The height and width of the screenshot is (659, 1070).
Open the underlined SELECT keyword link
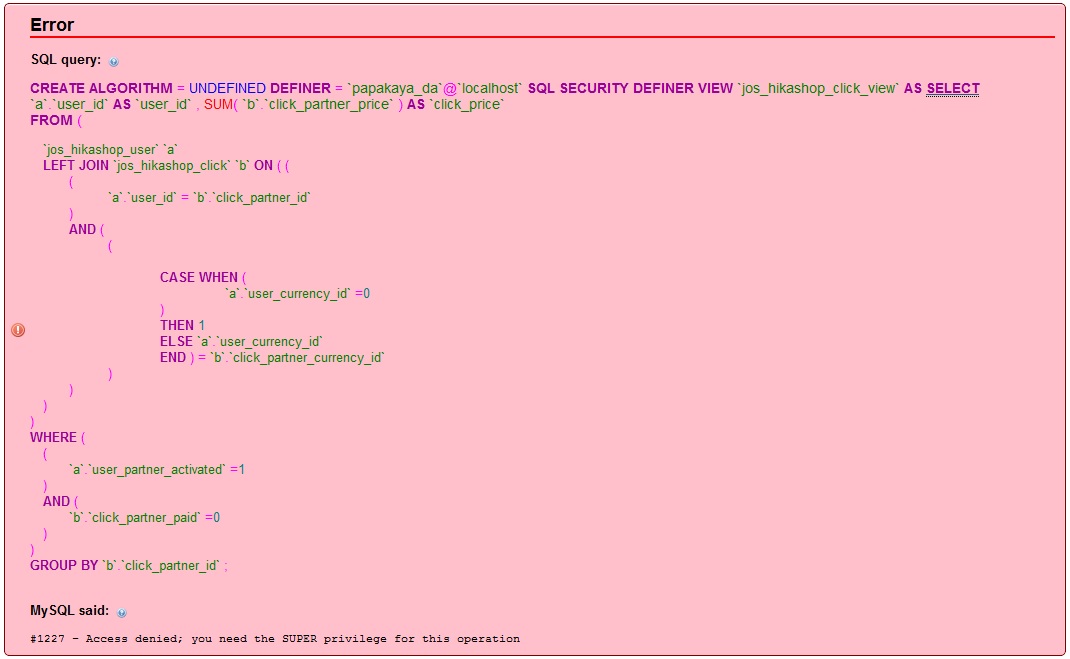(x=953, y=89)
